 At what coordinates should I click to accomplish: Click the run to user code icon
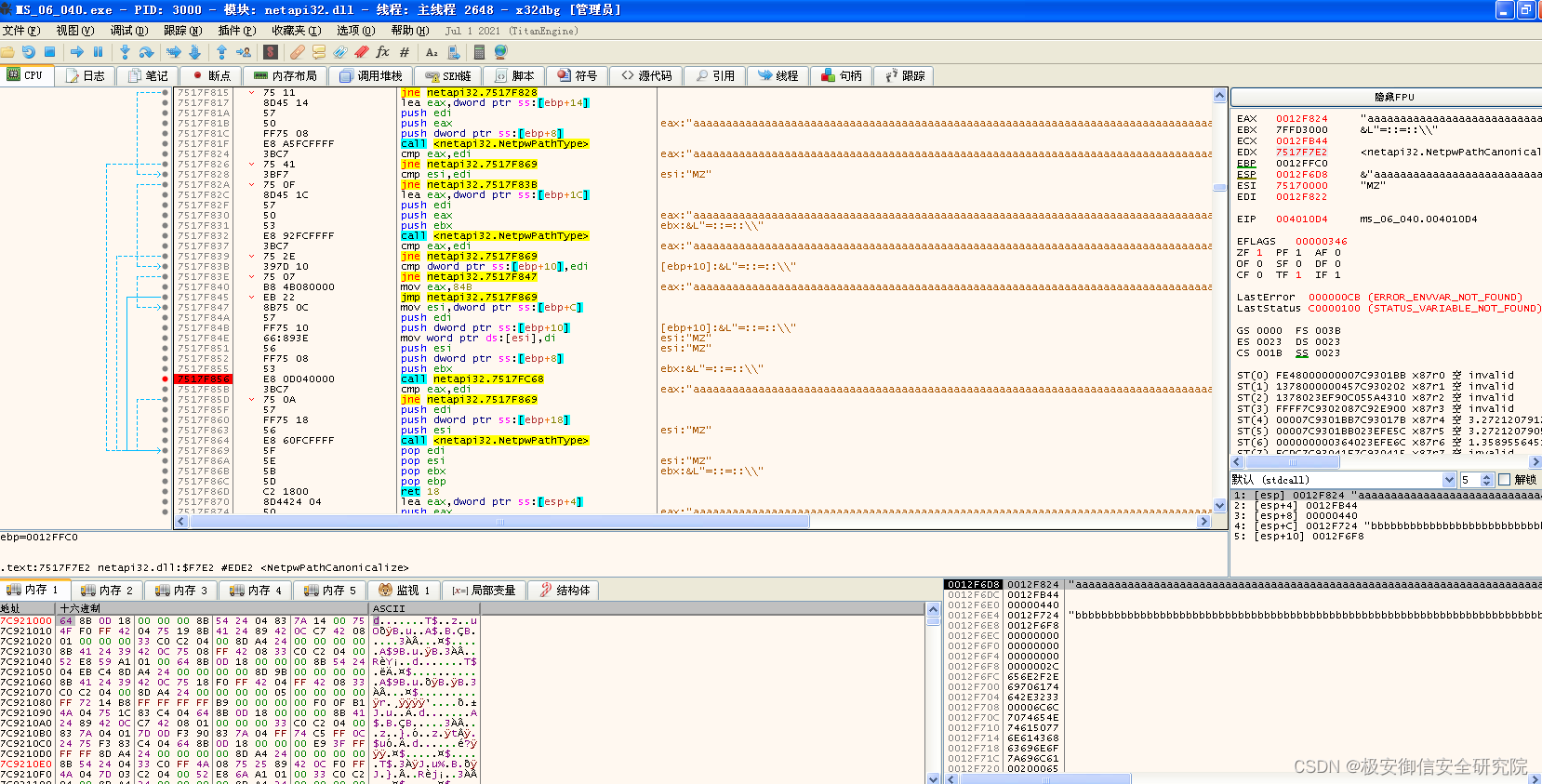pyautogui.click(x=244, y=52)
